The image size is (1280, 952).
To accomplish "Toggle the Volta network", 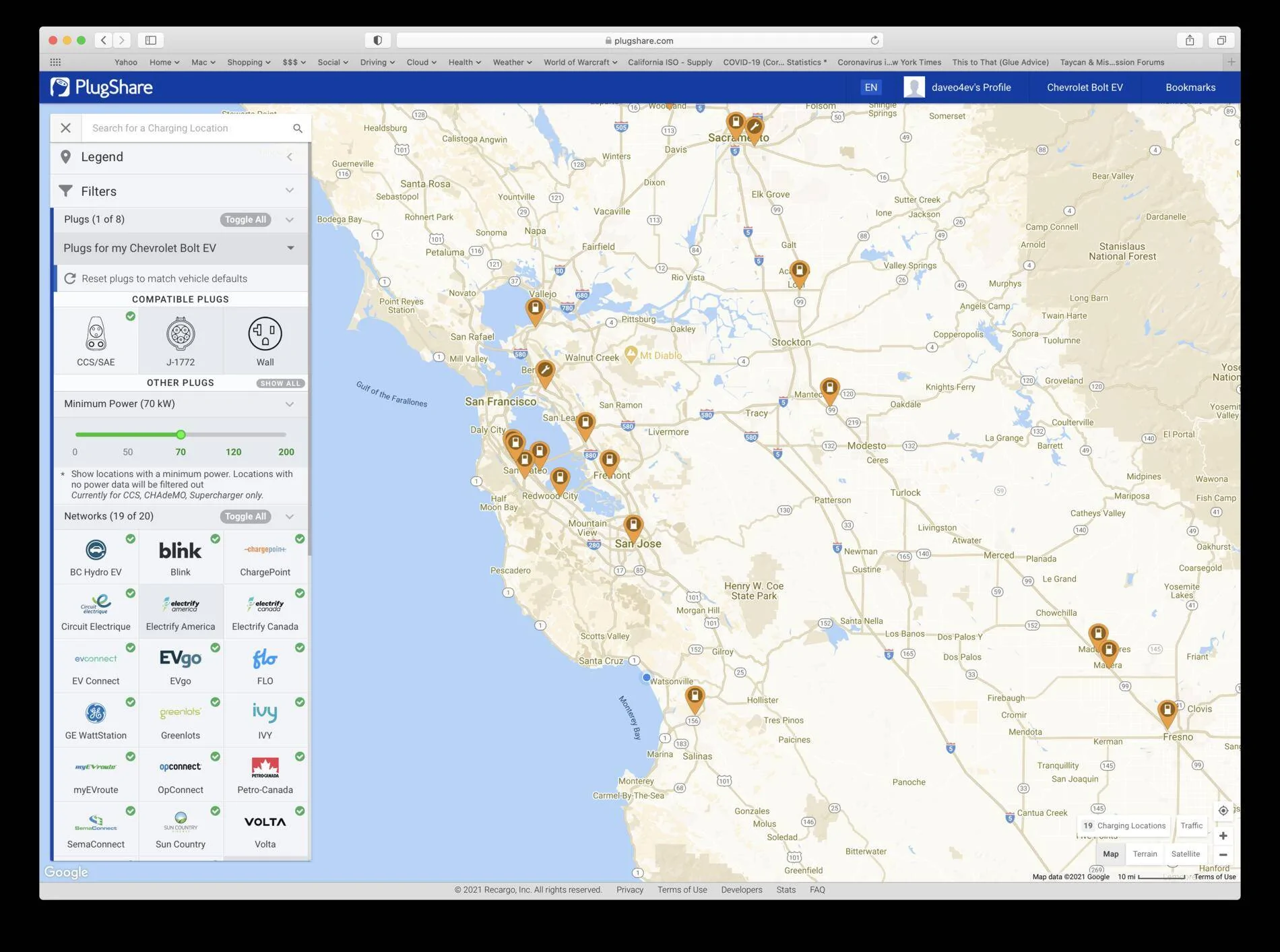I will 265,829.
